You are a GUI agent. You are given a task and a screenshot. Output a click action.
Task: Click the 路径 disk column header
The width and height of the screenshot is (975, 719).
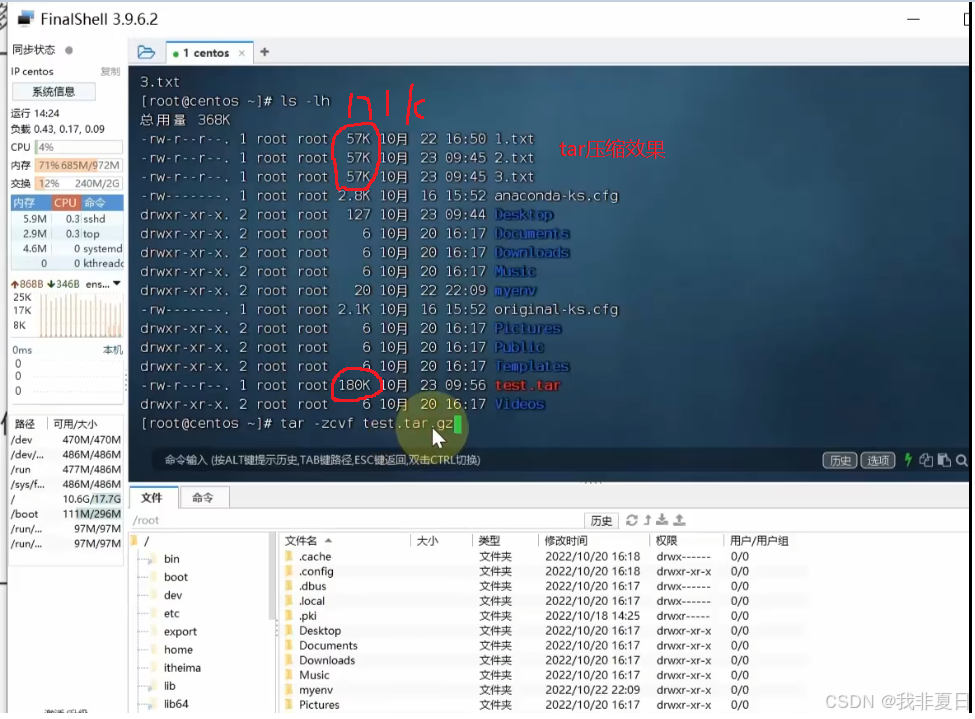point(25,424)
